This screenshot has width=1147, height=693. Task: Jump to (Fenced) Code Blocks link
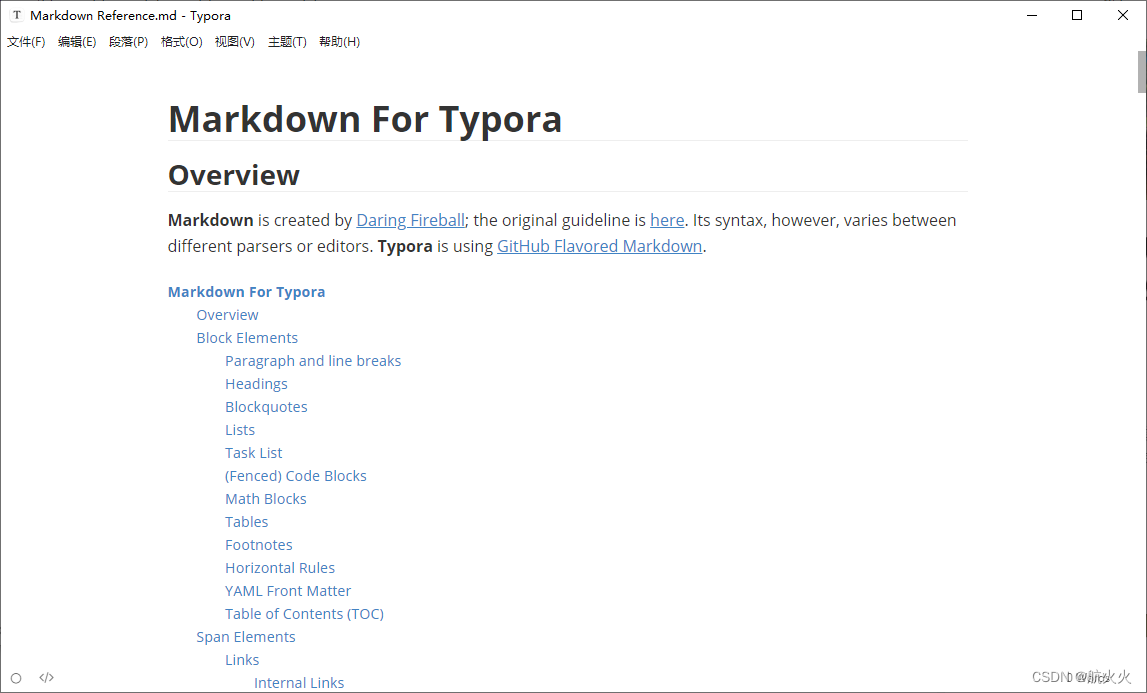[x=296, y=476]
